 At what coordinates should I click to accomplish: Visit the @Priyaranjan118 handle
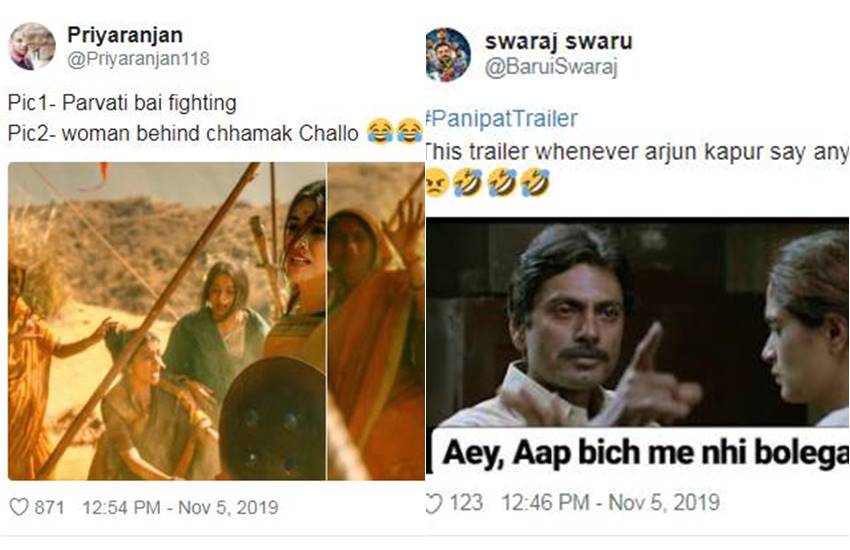pos(138,59)
